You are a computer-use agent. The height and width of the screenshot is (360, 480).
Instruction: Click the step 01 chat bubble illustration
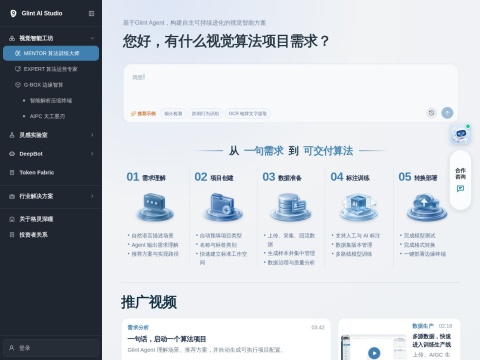(x=155, y=207)
